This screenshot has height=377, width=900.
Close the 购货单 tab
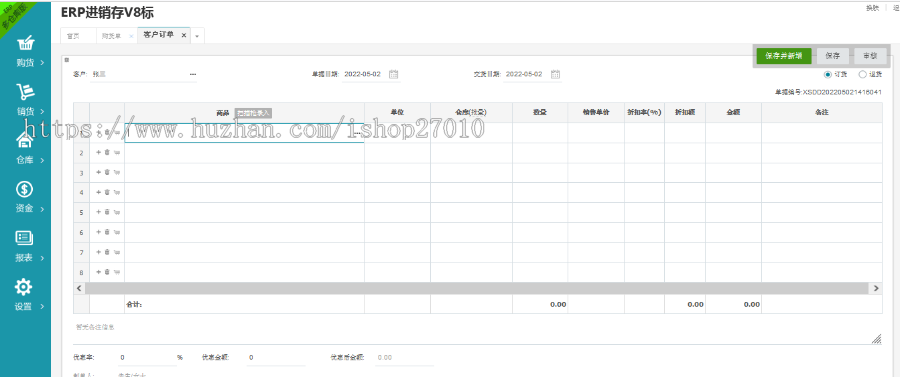(x=131, y=36)
